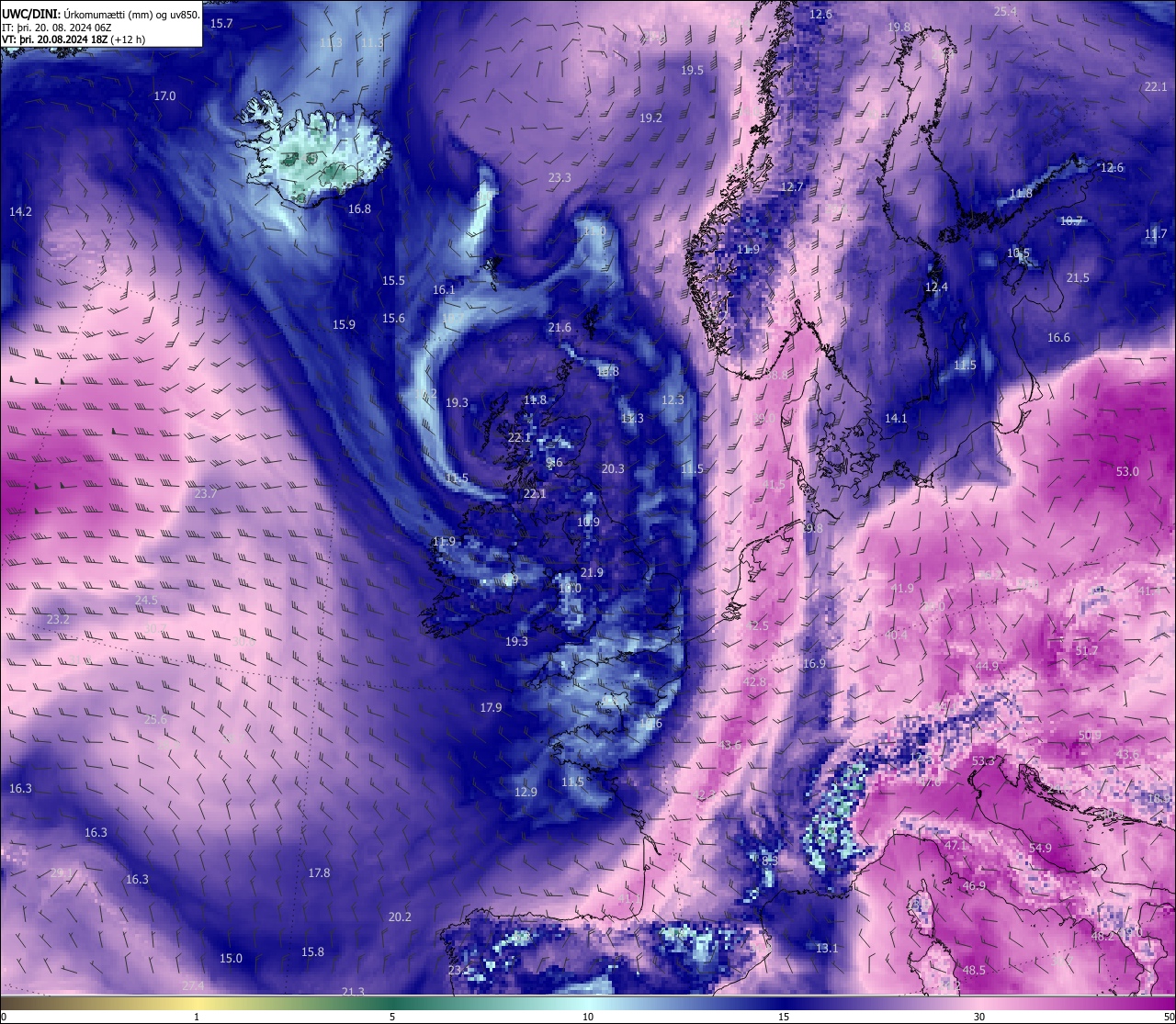Click the precipitation color scale bar

click(588, 1003)
